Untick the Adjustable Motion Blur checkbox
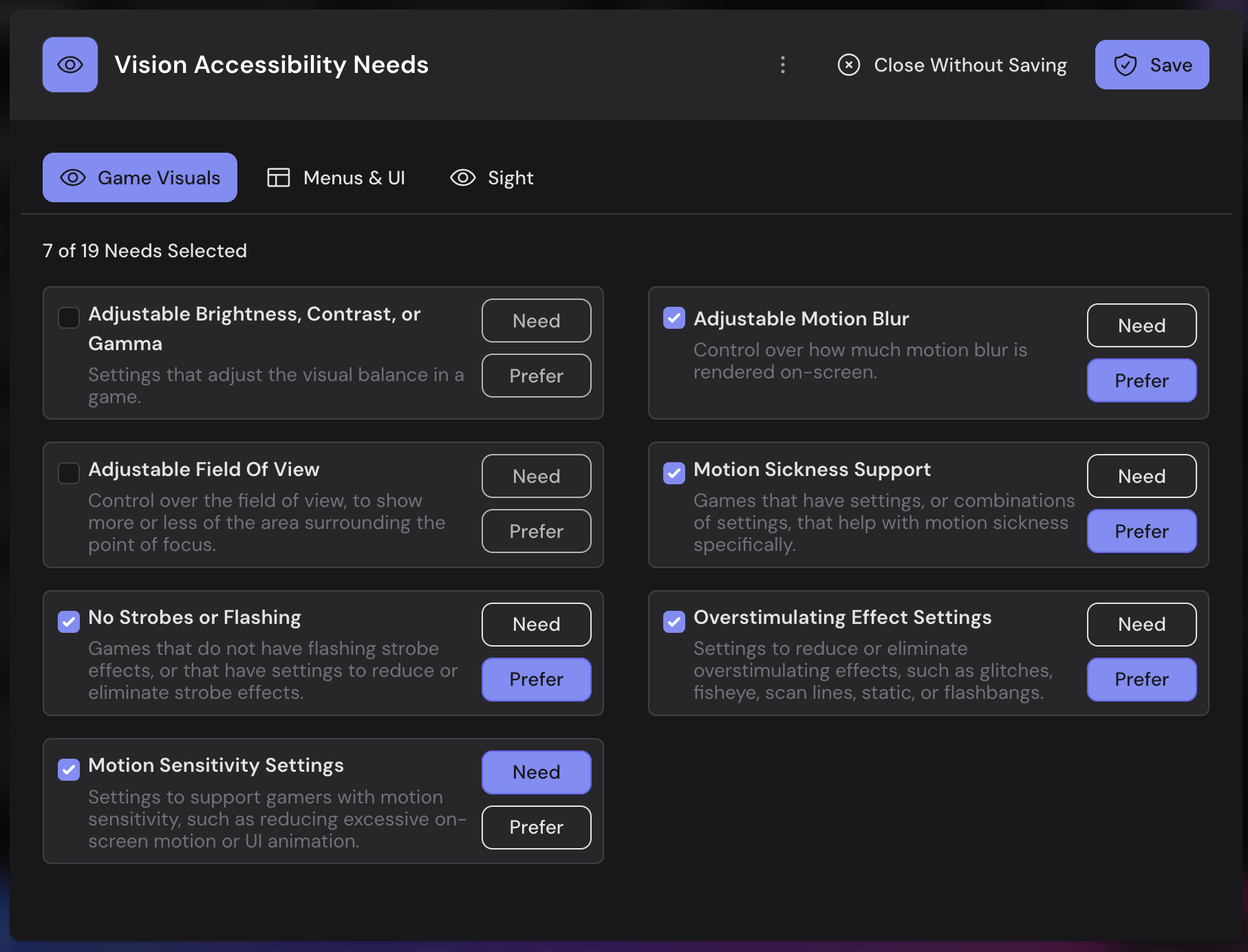The height and width of the screenshot is (952, 1248). [674, 318]
